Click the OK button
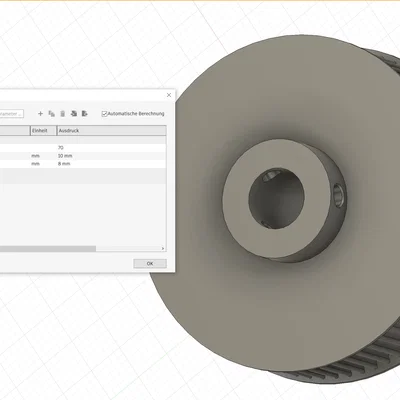 [x=150, y=264]
